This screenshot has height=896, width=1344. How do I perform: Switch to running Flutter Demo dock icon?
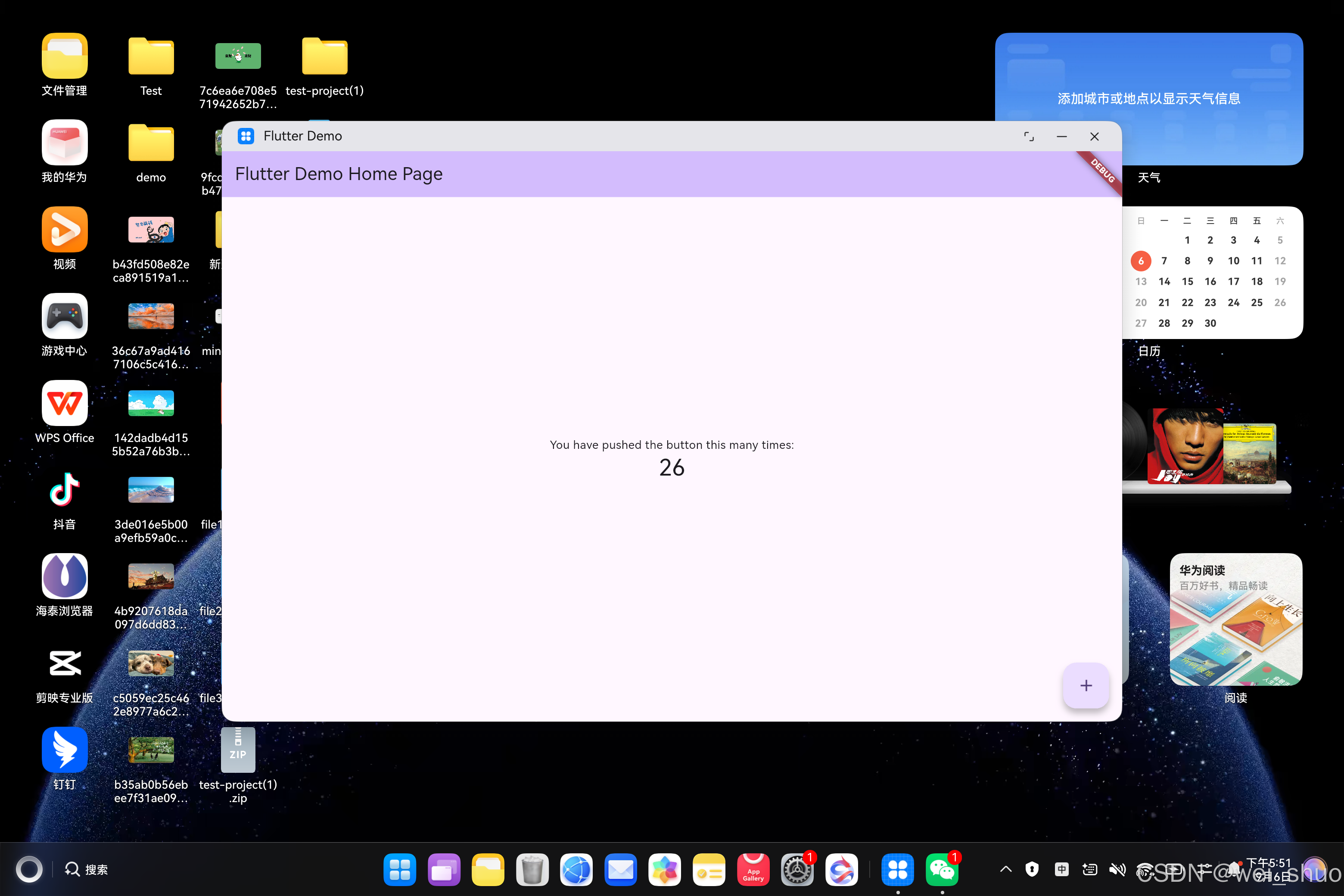coord(898,869)
